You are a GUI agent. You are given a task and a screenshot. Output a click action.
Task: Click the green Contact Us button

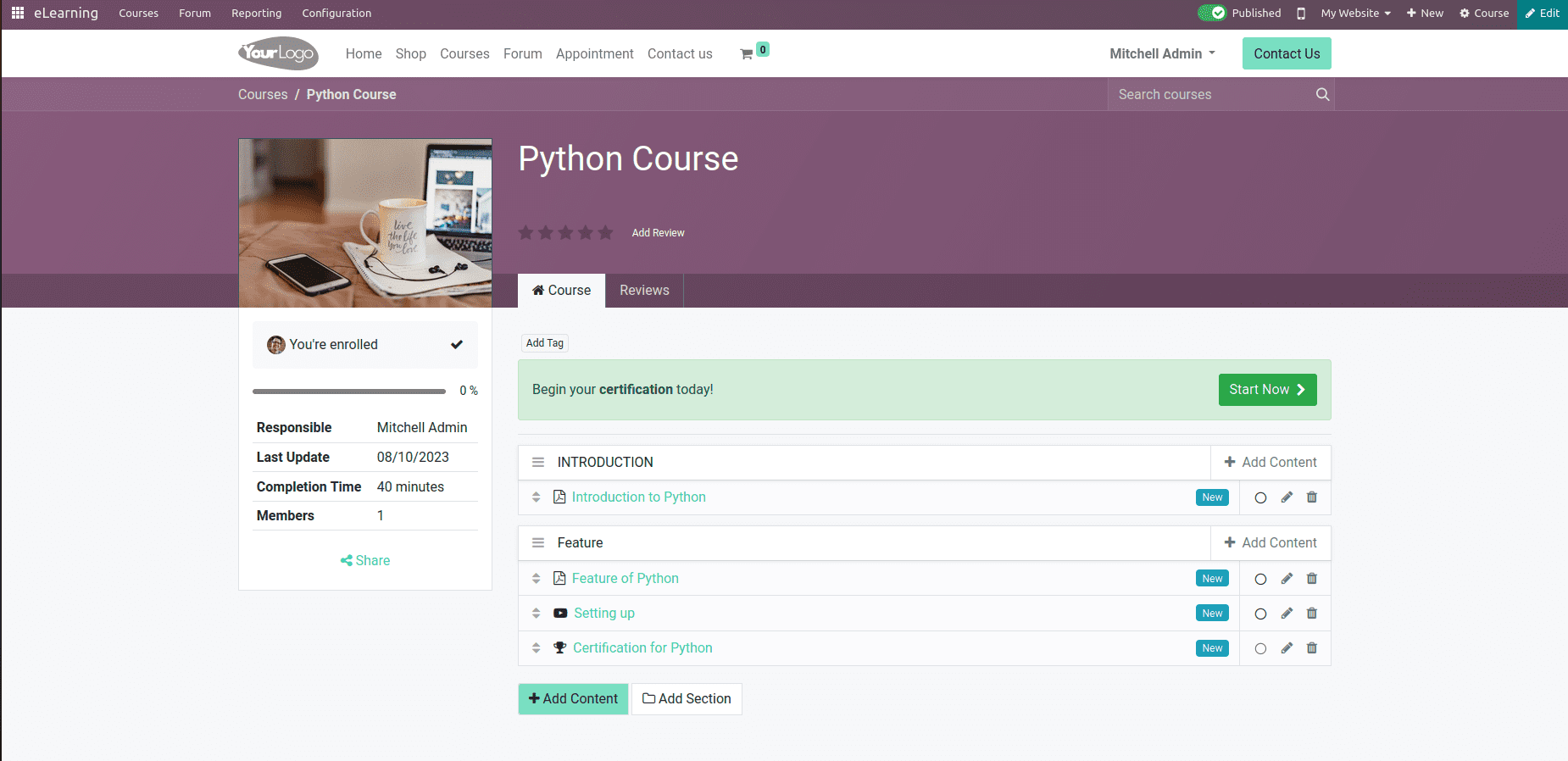tap(1287, 53)
